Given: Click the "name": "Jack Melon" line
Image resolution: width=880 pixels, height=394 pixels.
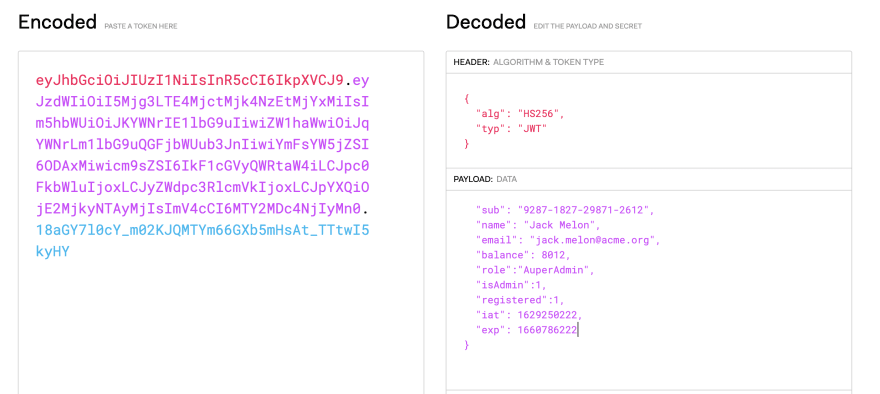Looking at the screenshot, I should tap(538, 226).
